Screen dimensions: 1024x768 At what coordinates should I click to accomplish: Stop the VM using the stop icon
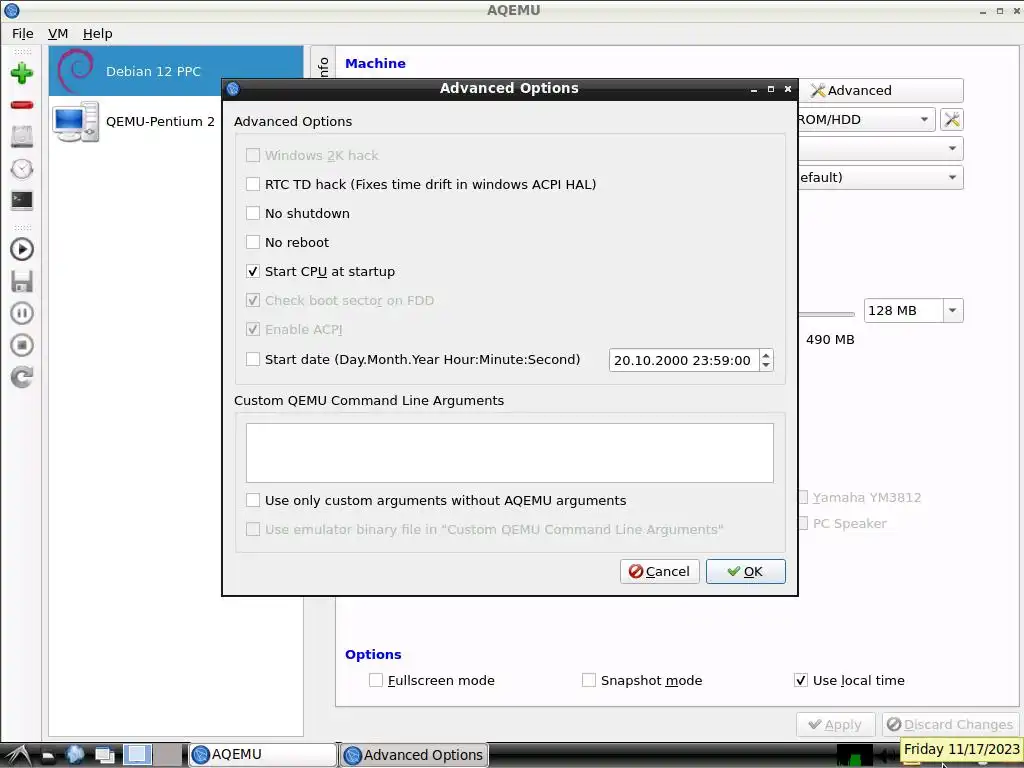click(22, 345)
